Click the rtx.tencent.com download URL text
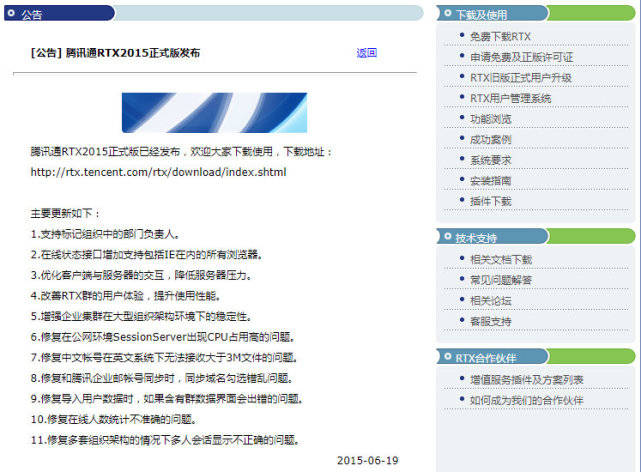This screenshot has height=472, width=641. (158, 172)
